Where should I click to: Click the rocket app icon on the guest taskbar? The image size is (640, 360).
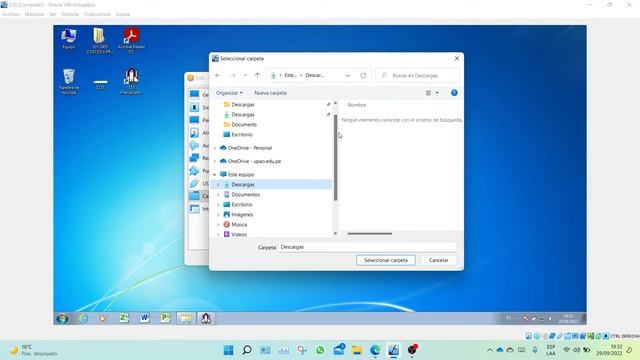pos(206,318)
